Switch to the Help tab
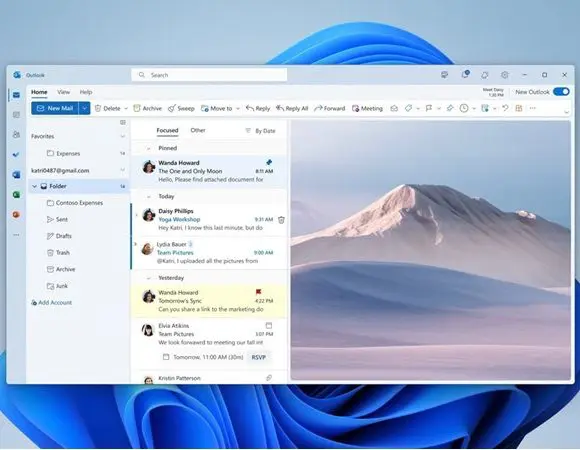The height and width of the screenshot is (450, 580). (86, 92)
